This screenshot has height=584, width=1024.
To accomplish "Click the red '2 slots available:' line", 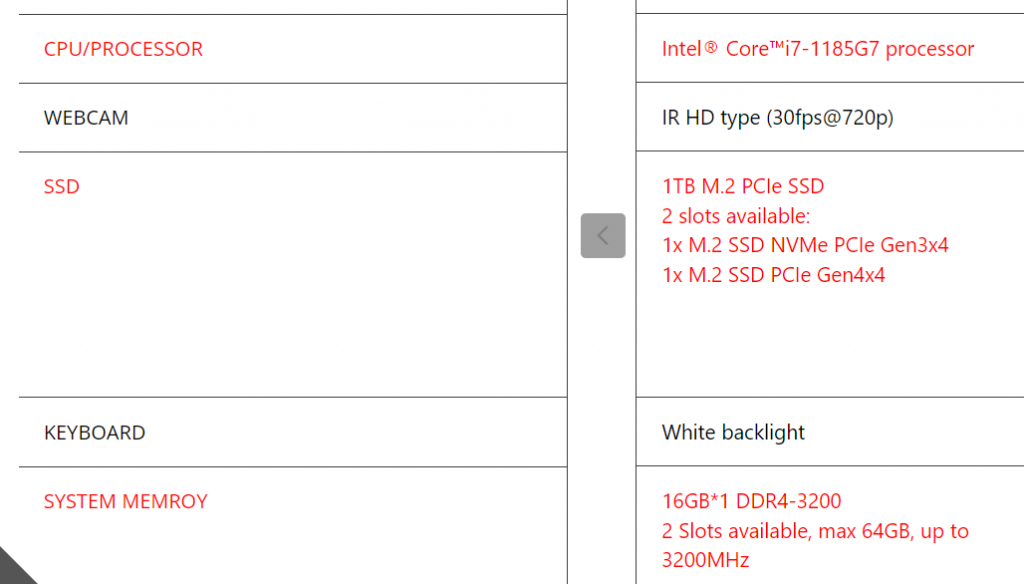I will [736, 216].
